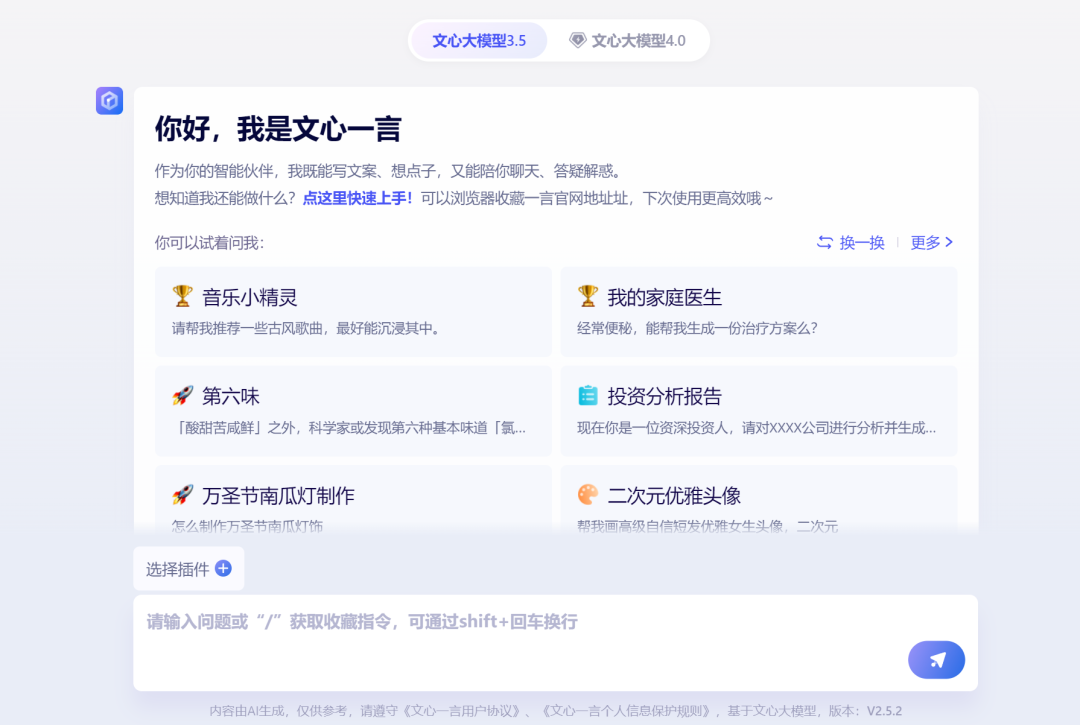Click prompt about 酸甜苦咸鲜 第六种基本味道

(349, 428)
